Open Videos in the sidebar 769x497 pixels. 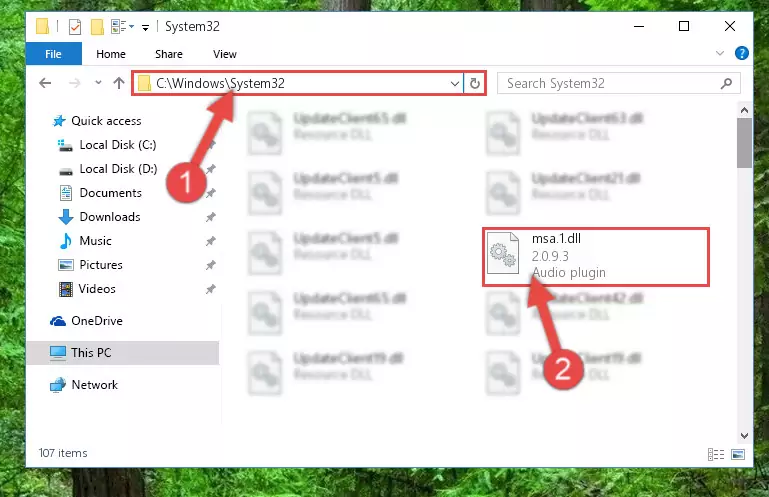click(x=97, y=289)
